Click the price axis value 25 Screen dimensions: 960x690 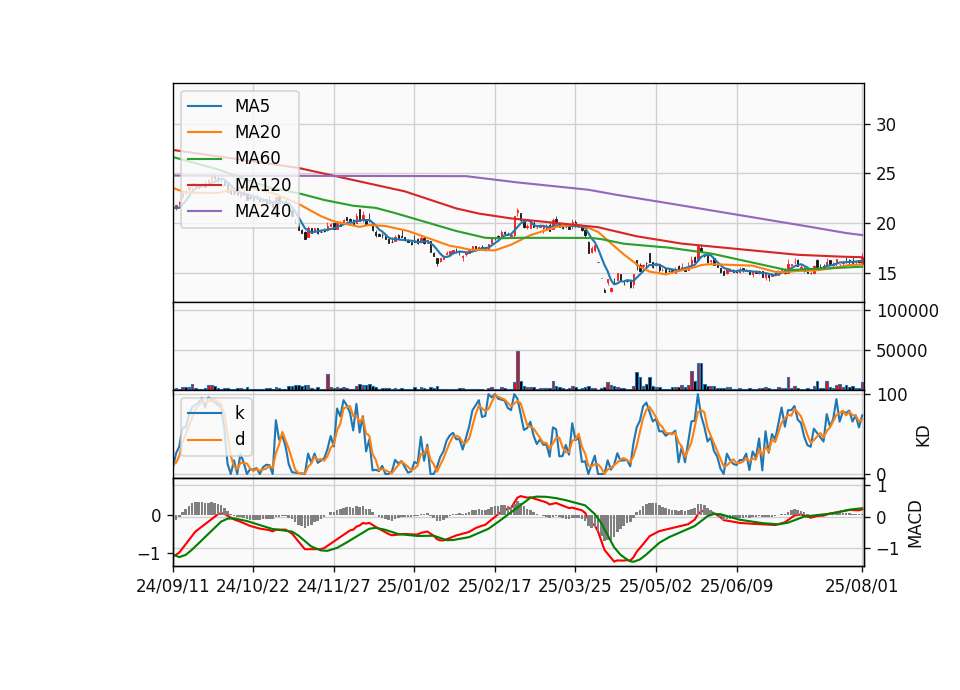886,174
